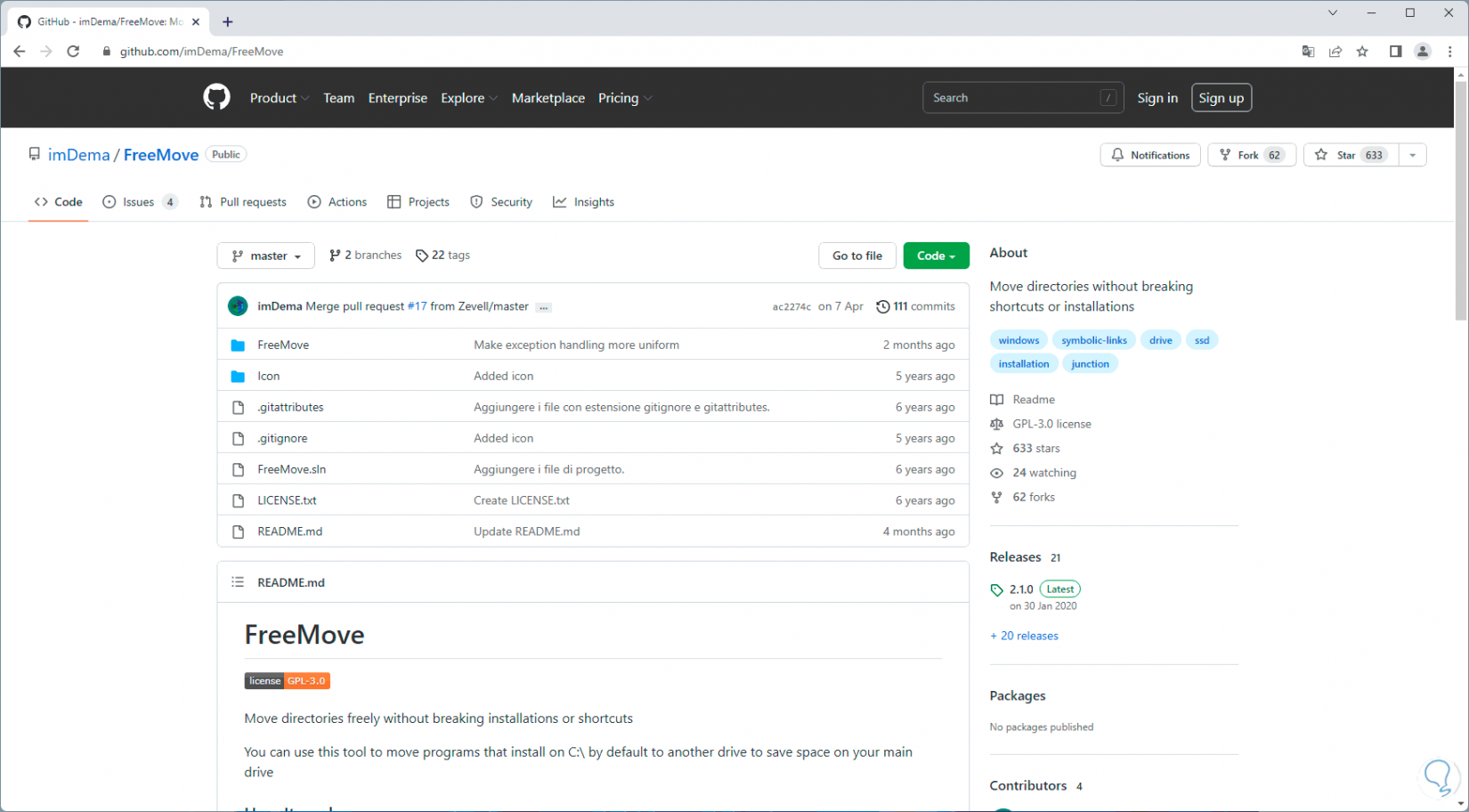The image size is (1469, 812).
Task: Open the browser side panel icon
Action: (x=1395, y=52)
